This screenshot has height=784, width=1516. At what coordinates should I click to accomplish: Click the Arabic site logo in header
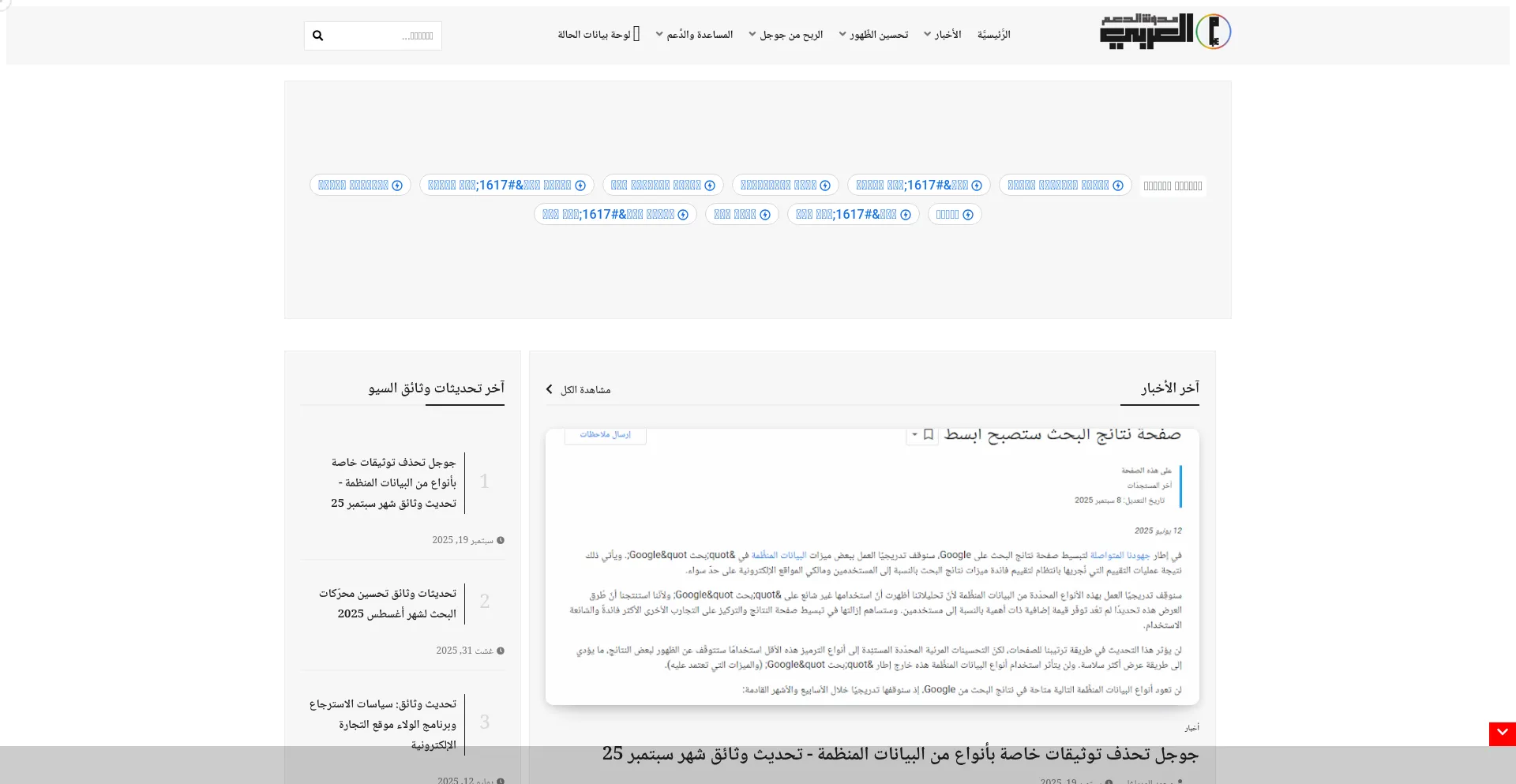tap(1165, 32)
